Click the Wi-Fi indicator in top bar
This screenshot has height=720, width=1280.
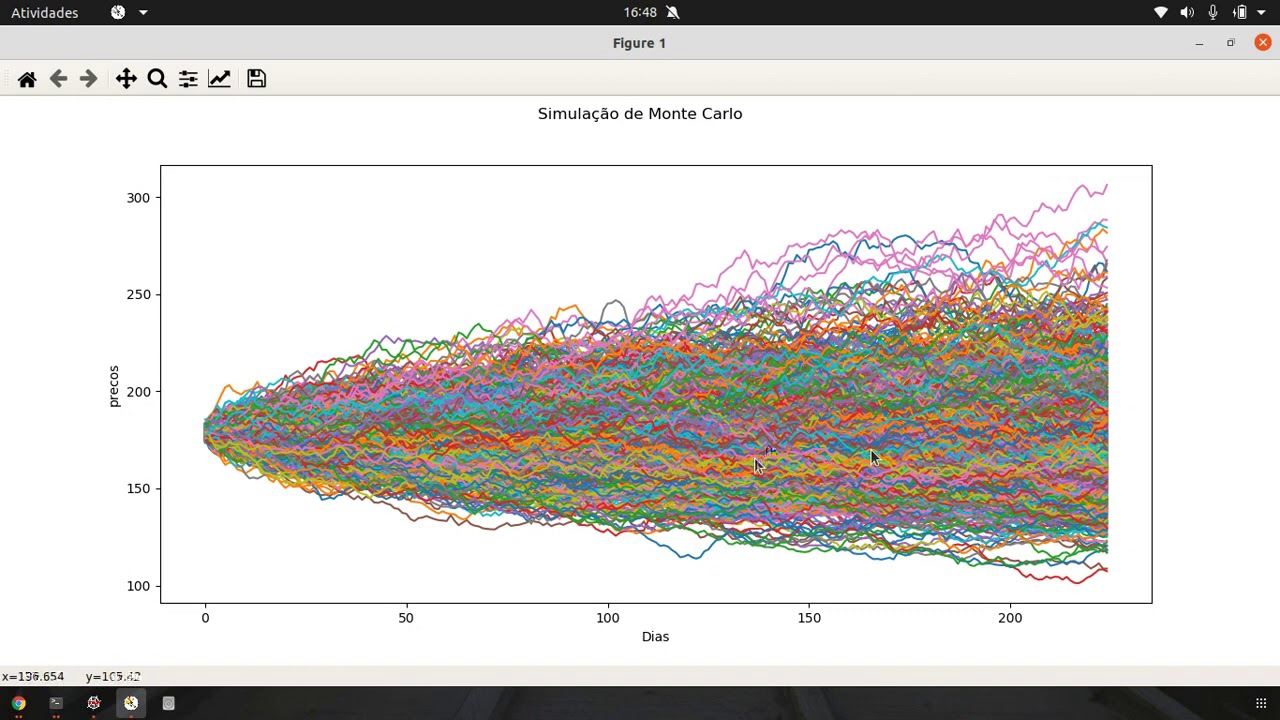pyautogui.click(x=1161, y=12)
